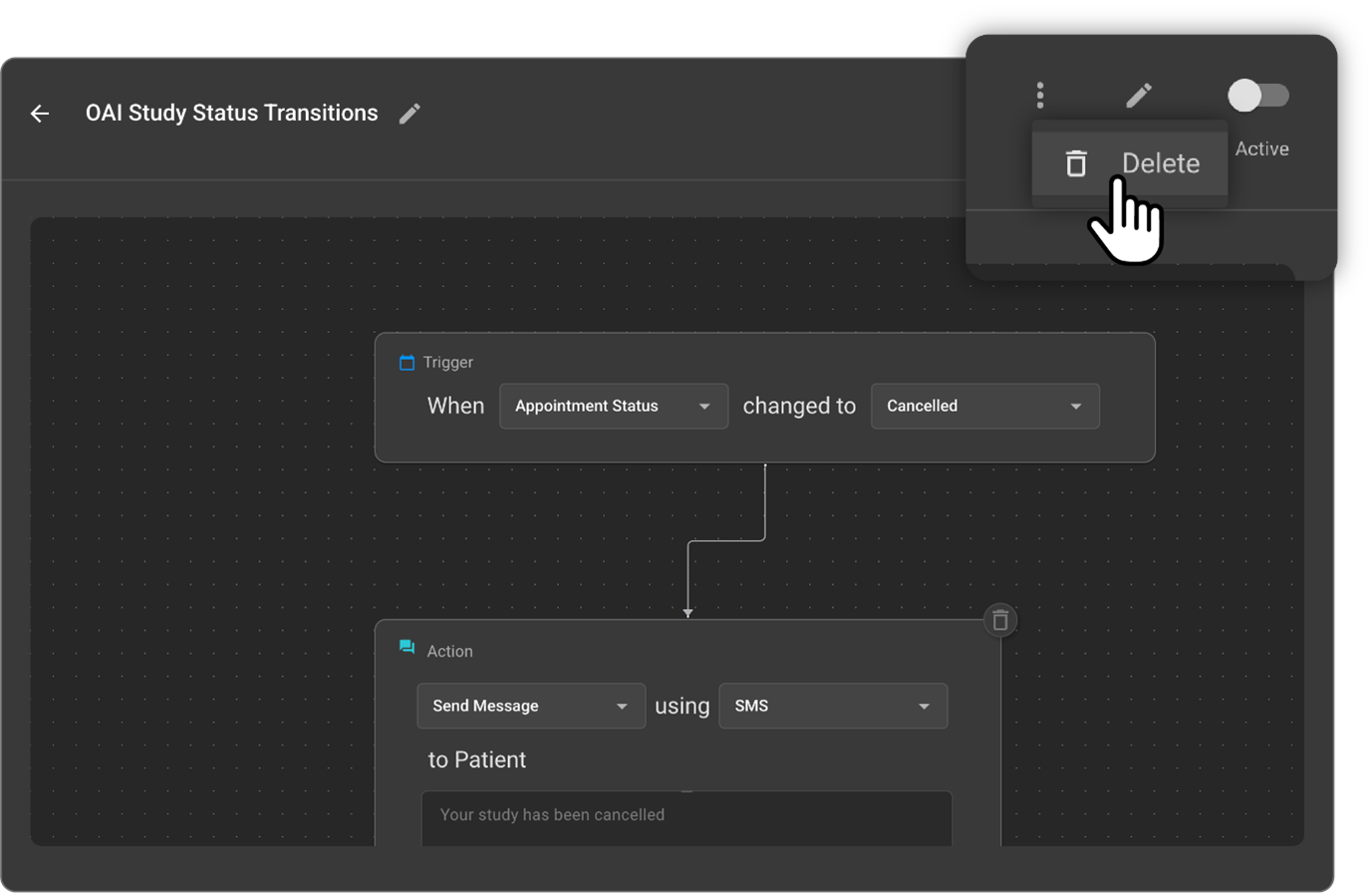This screenshot has width=1372, height=893.
Task: Click the Active label under the switch
Action: coord(1261,149)
